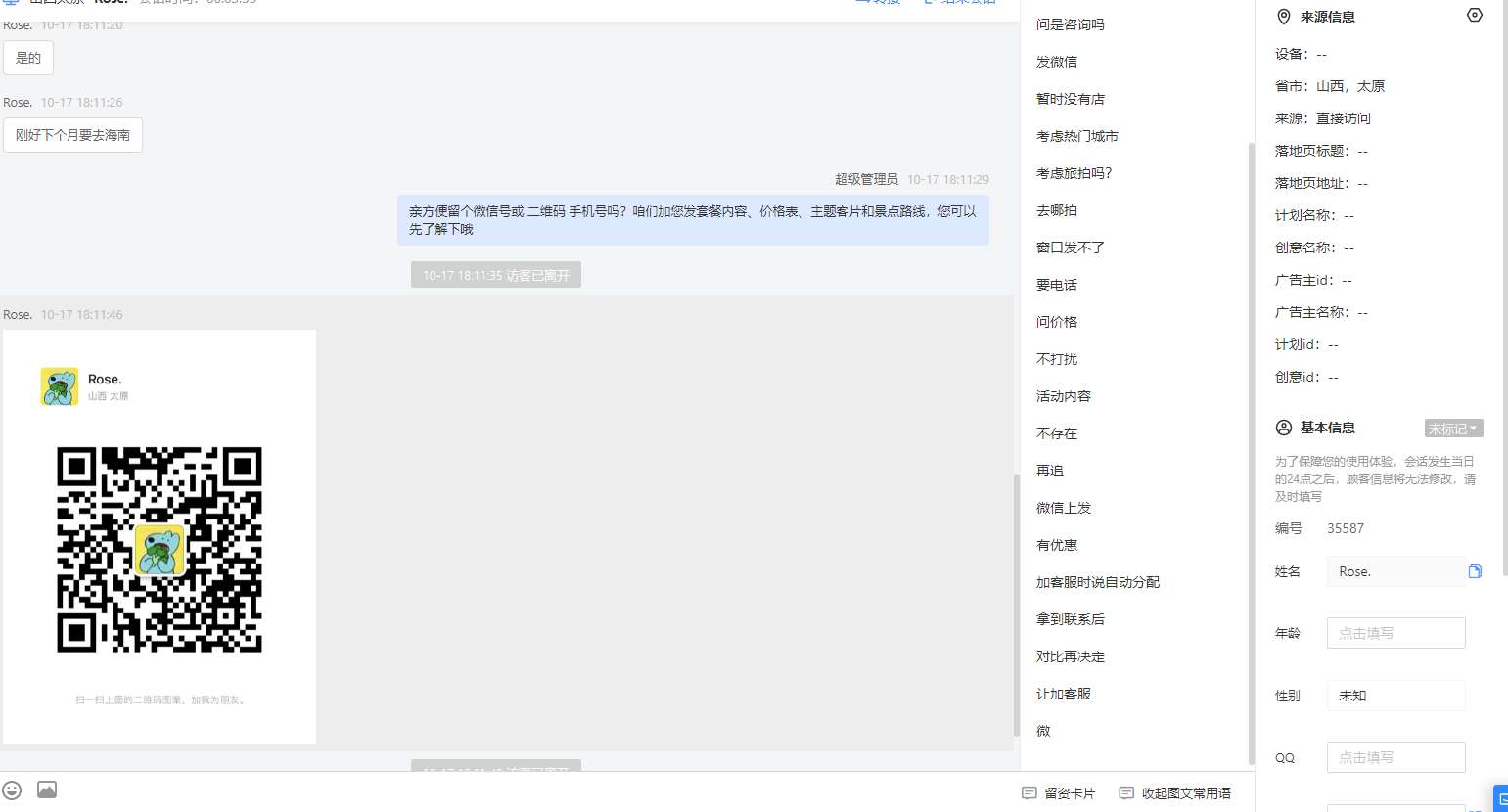Choose quick phrase 不存在
Viewport: 1508px width, 812px height.
coord(1057,433)
